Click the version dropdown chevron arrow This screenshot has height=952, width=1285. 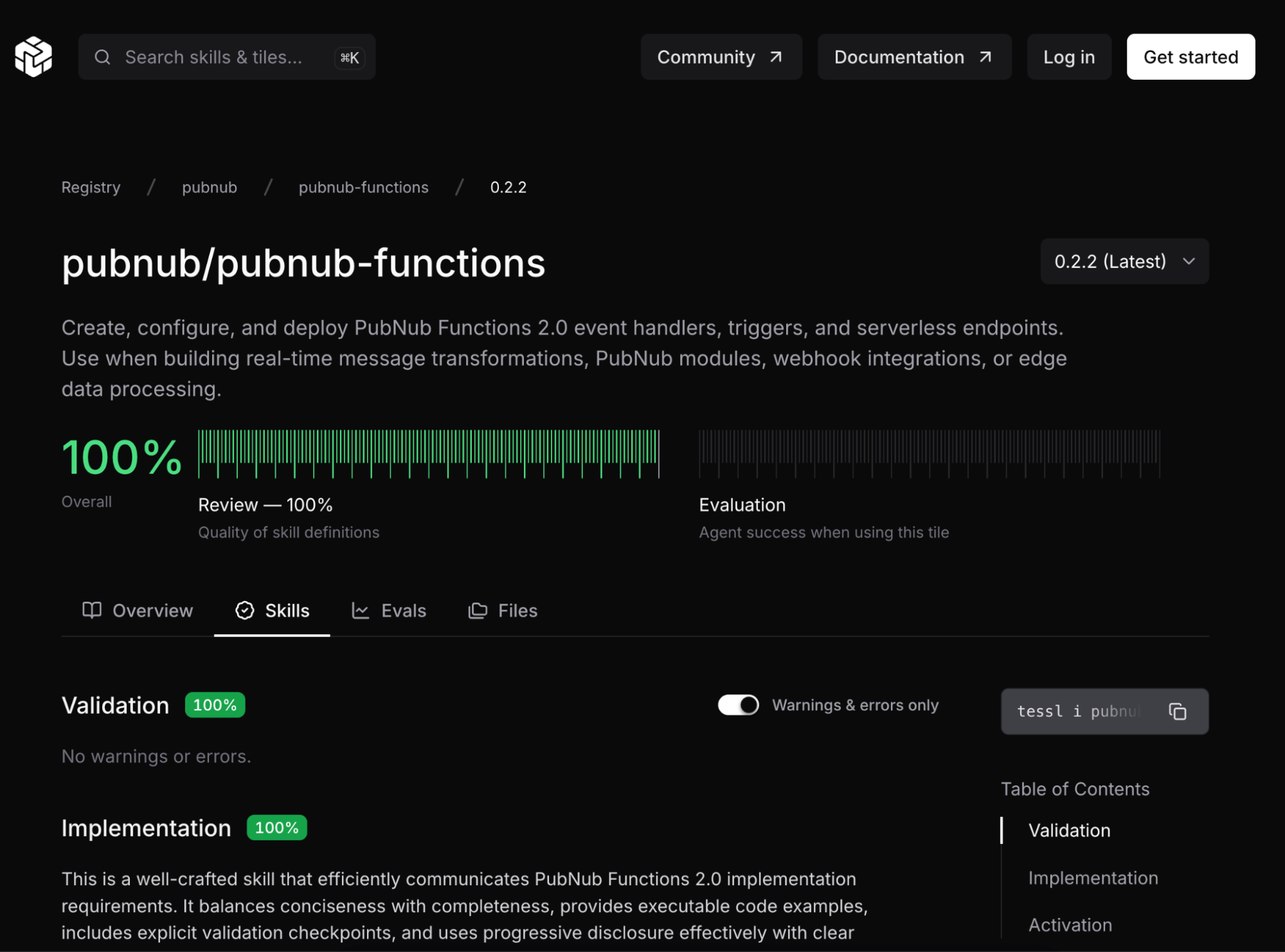pyautogui.click(x=1189, y=262)
